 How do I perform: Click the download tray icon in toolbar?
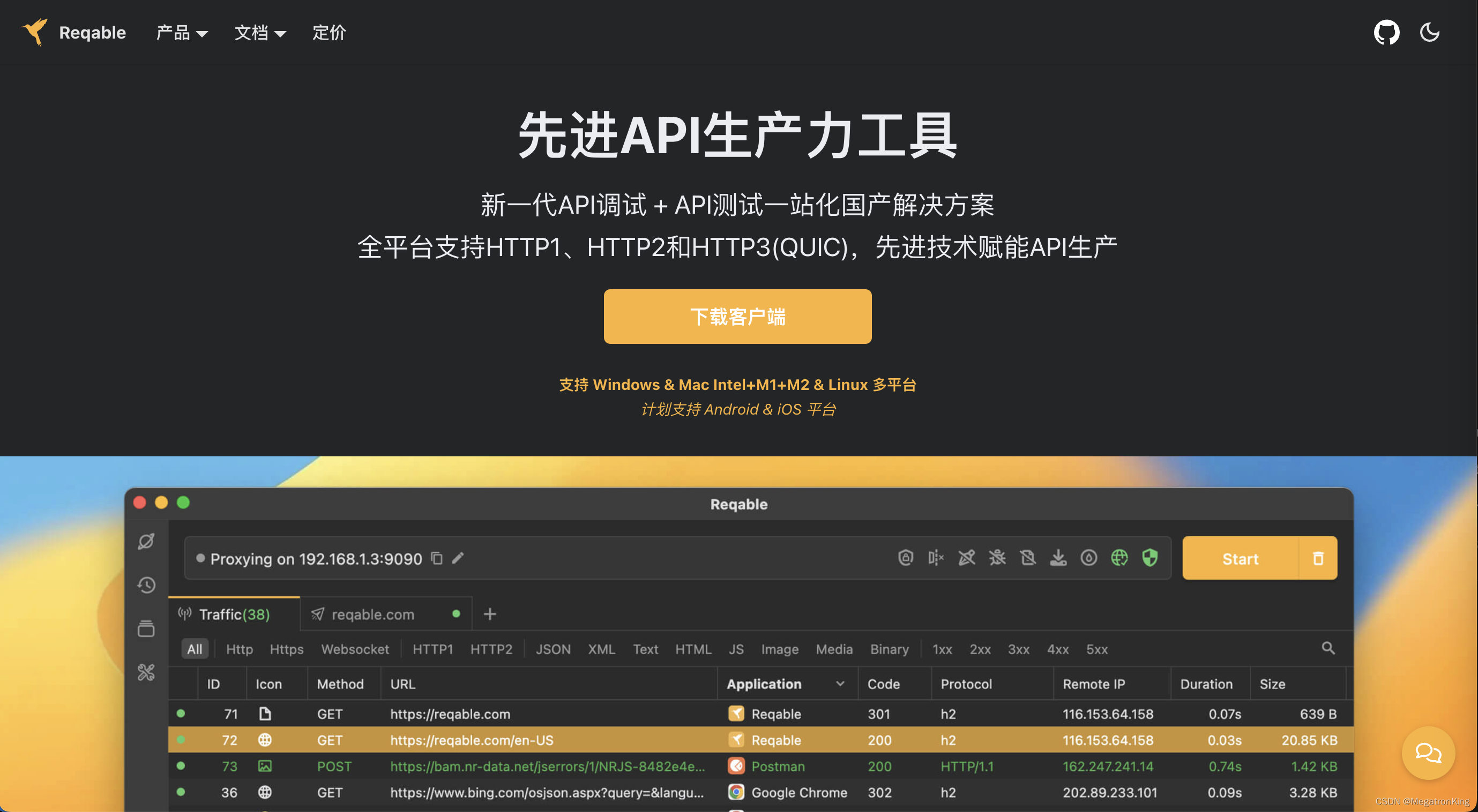tap(1058, 558)
